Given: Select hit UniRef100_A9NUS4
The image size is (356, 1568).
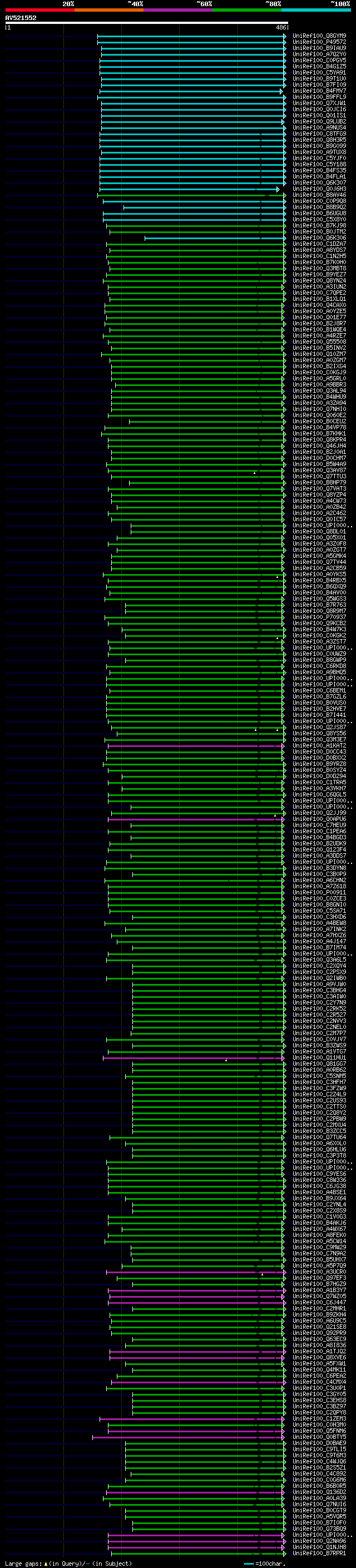Looking at the screenshot, I should point(319,128).
